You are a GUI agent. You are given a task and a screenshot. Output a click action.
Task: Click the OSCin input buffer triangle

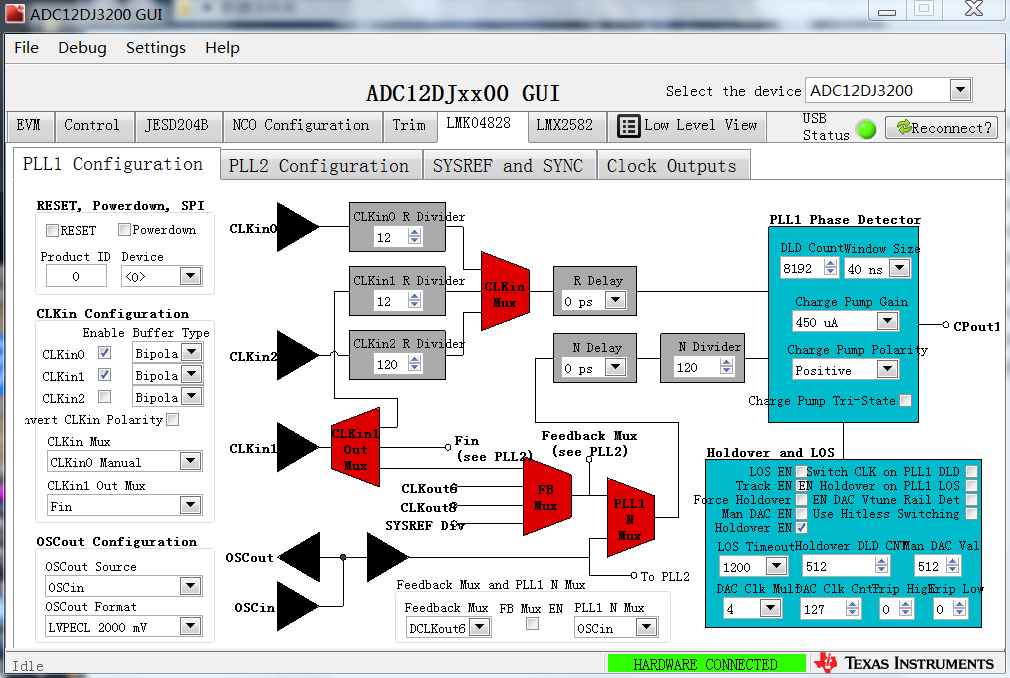298,606
